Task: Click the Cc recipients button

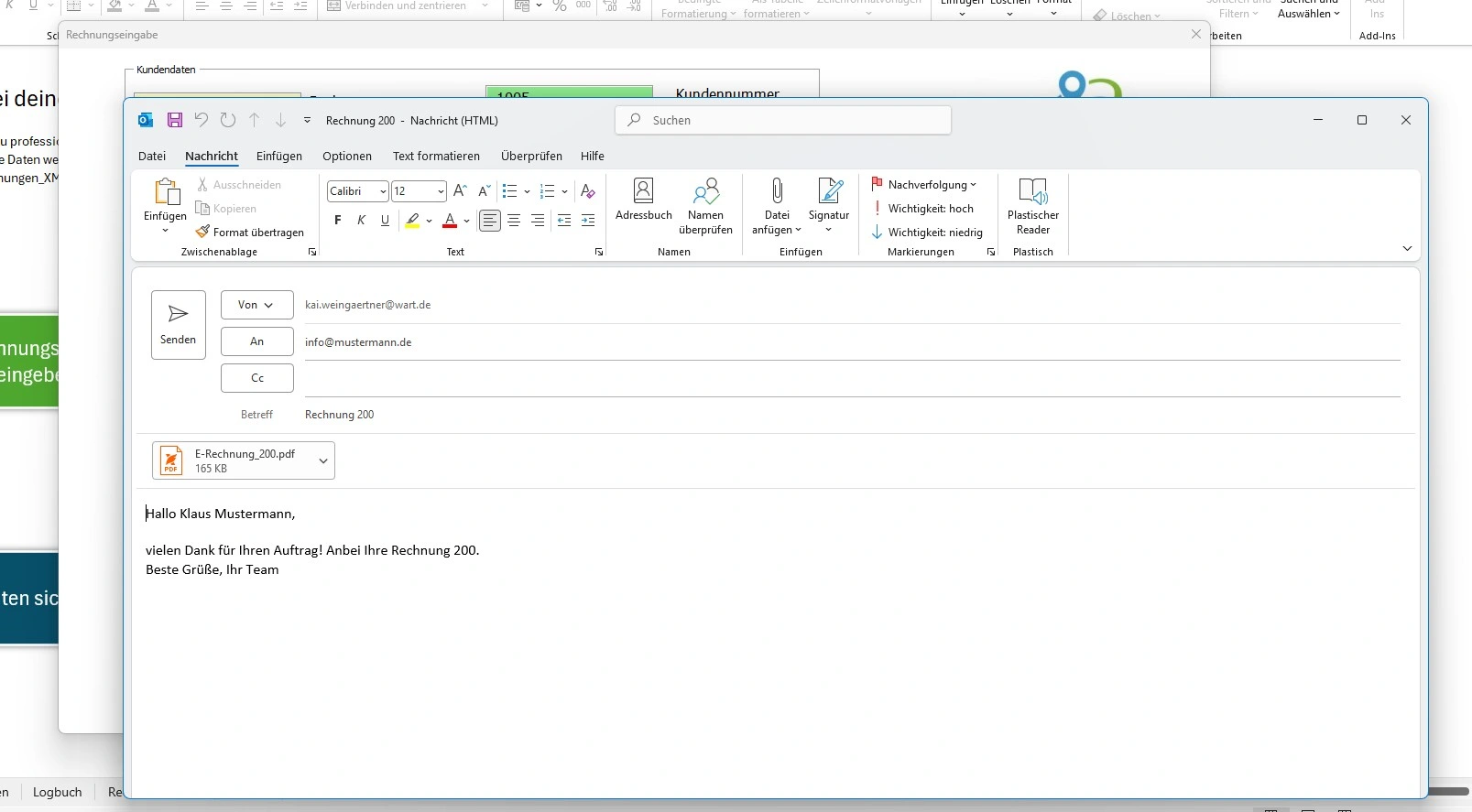Action: point(256,378)
